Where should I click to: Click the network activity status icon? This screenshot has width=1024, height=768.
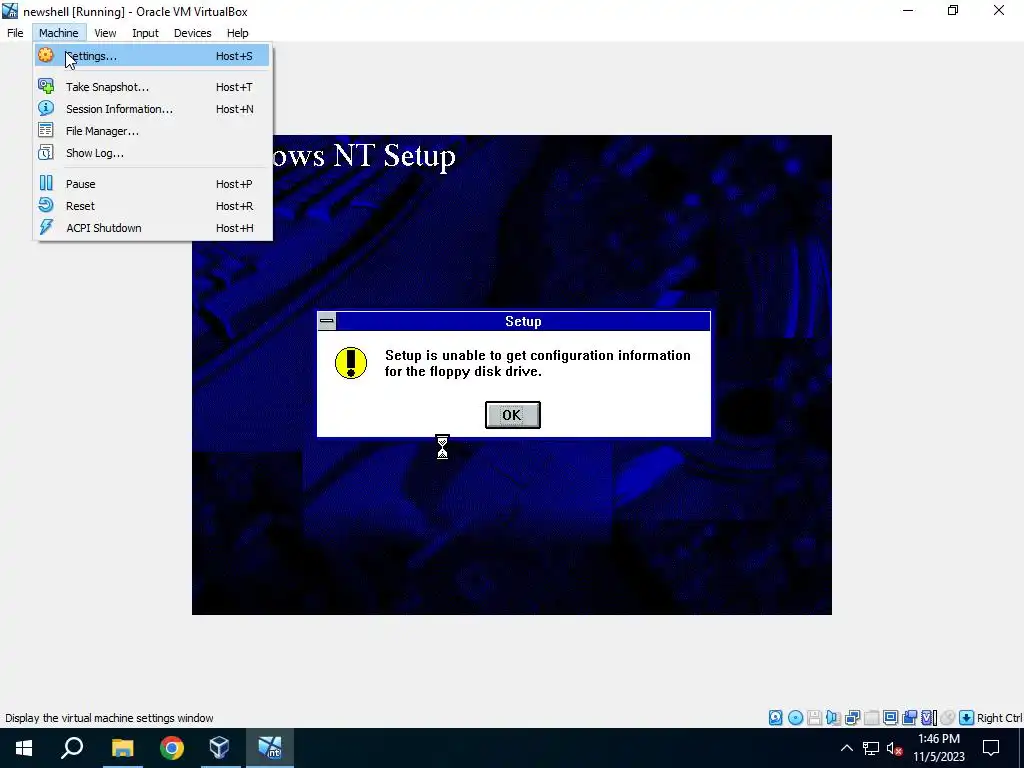[x=852, y=718]
